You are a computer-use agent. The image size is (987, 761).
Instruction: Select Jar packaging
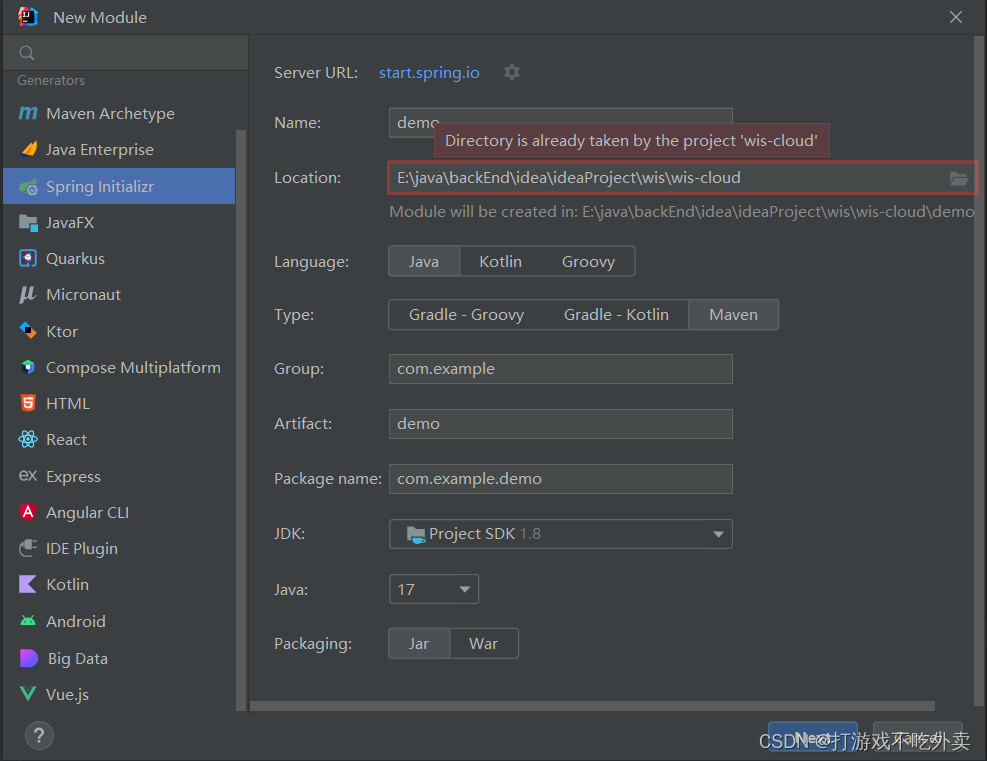(419, 643)
